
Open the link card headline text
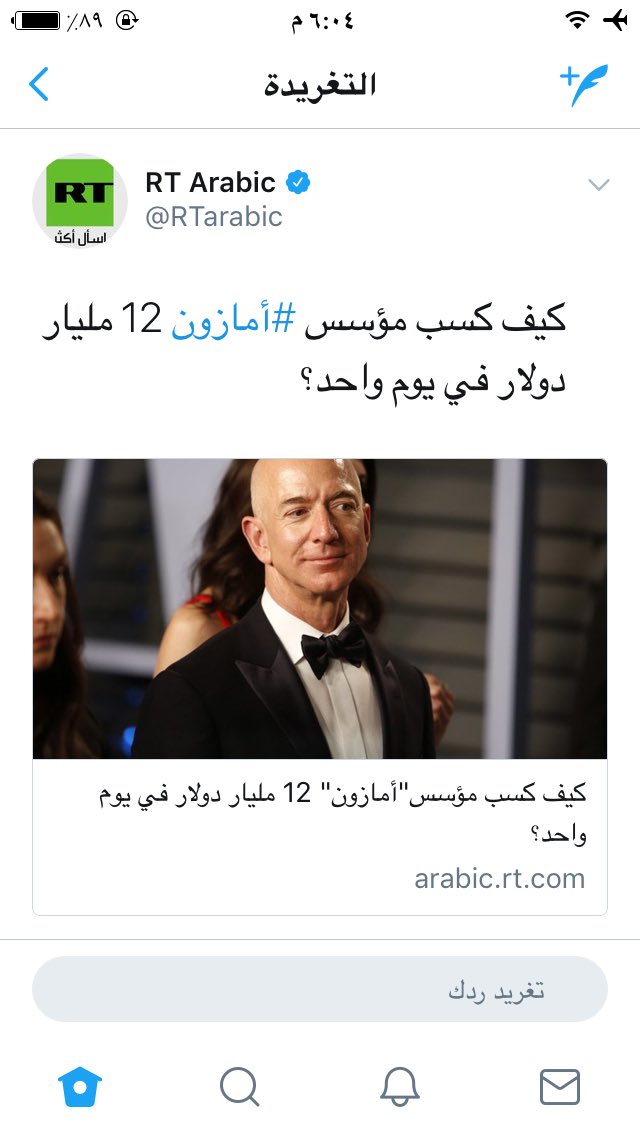pyautogui.click(x=342, y=813)
